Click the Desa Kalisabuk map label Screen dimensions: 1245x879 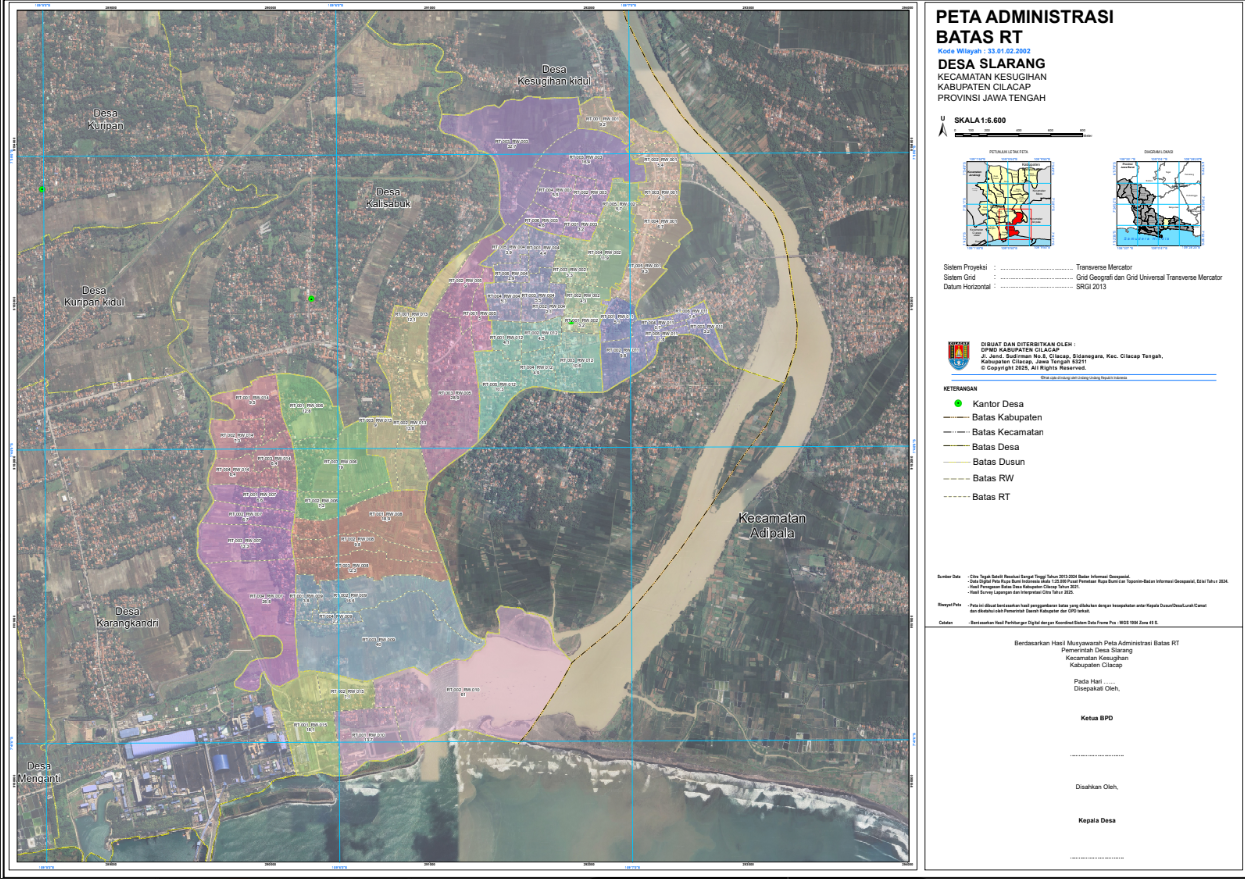tap(389, 197)
